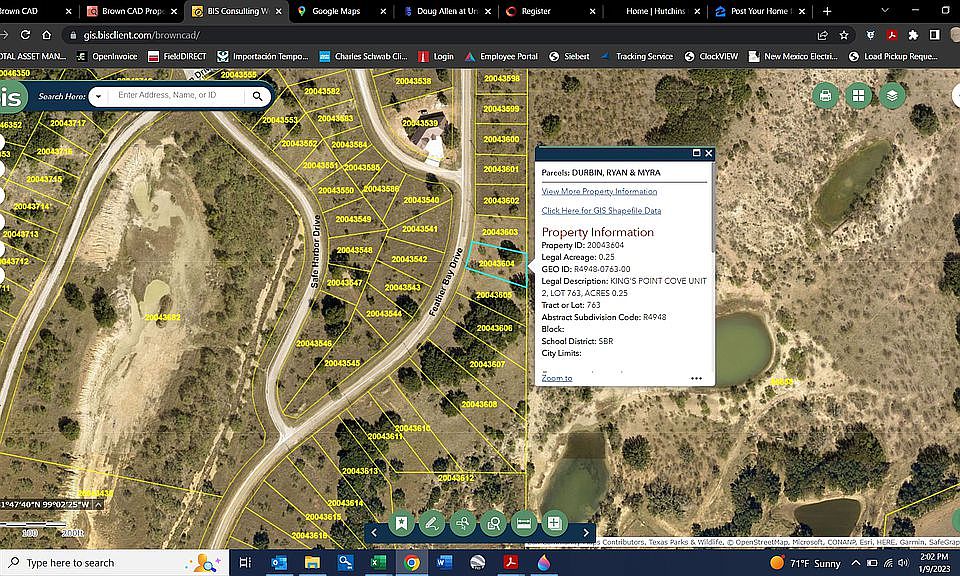Open Click Here for GIS Shapefile Data link
960x576 pixels.
[601, 211]
